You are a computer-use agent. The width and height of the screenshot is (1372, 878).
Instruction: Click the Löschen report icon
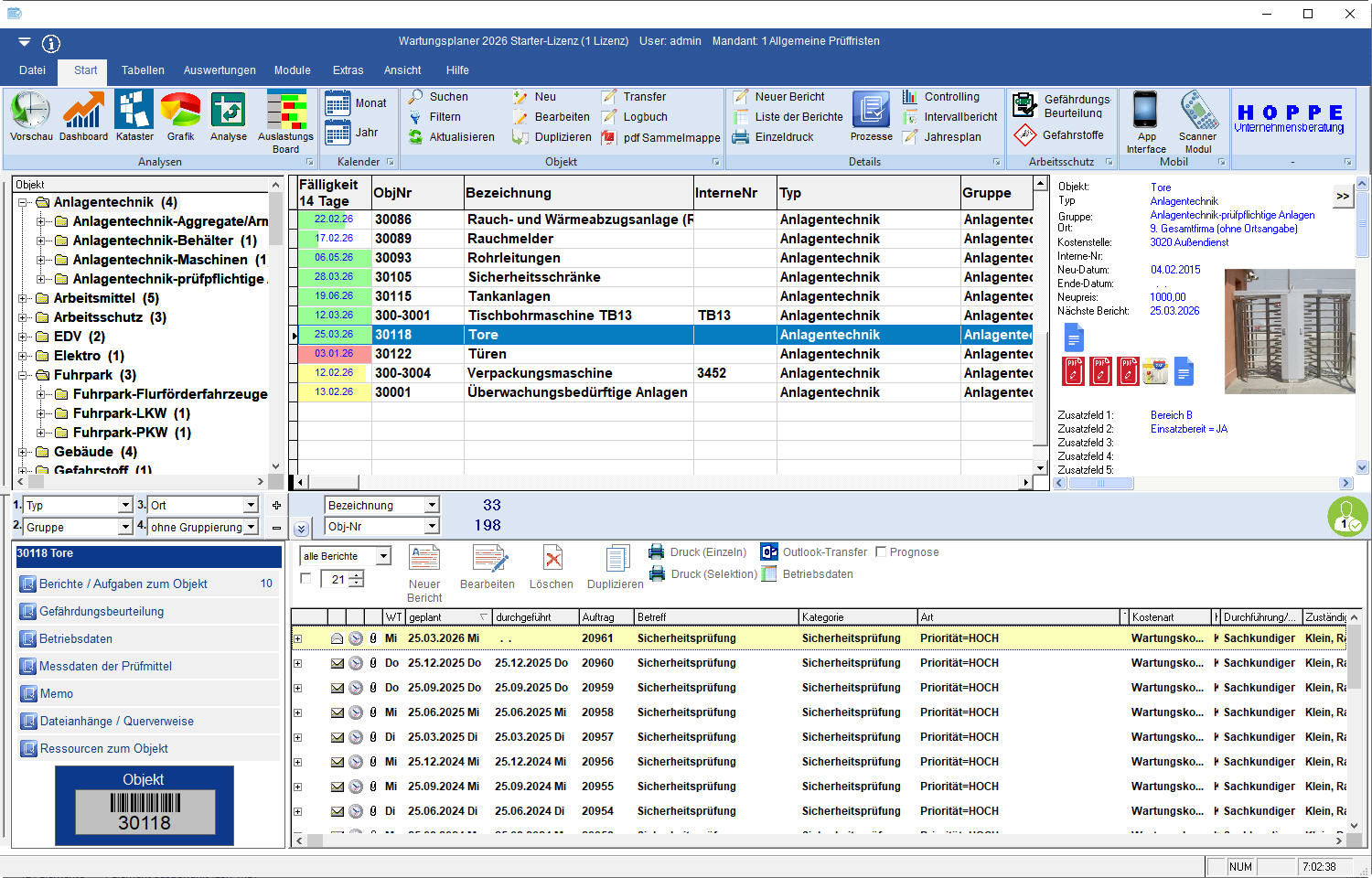552,560
